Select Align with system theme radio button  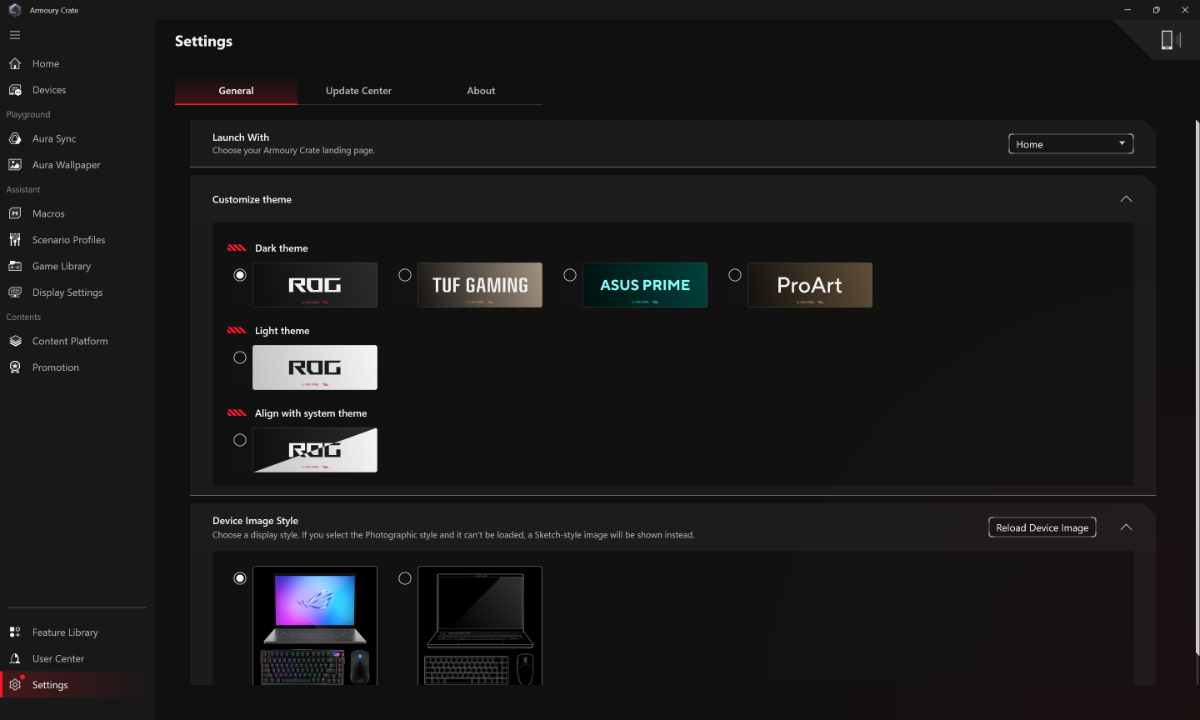[x=240, y=440]
